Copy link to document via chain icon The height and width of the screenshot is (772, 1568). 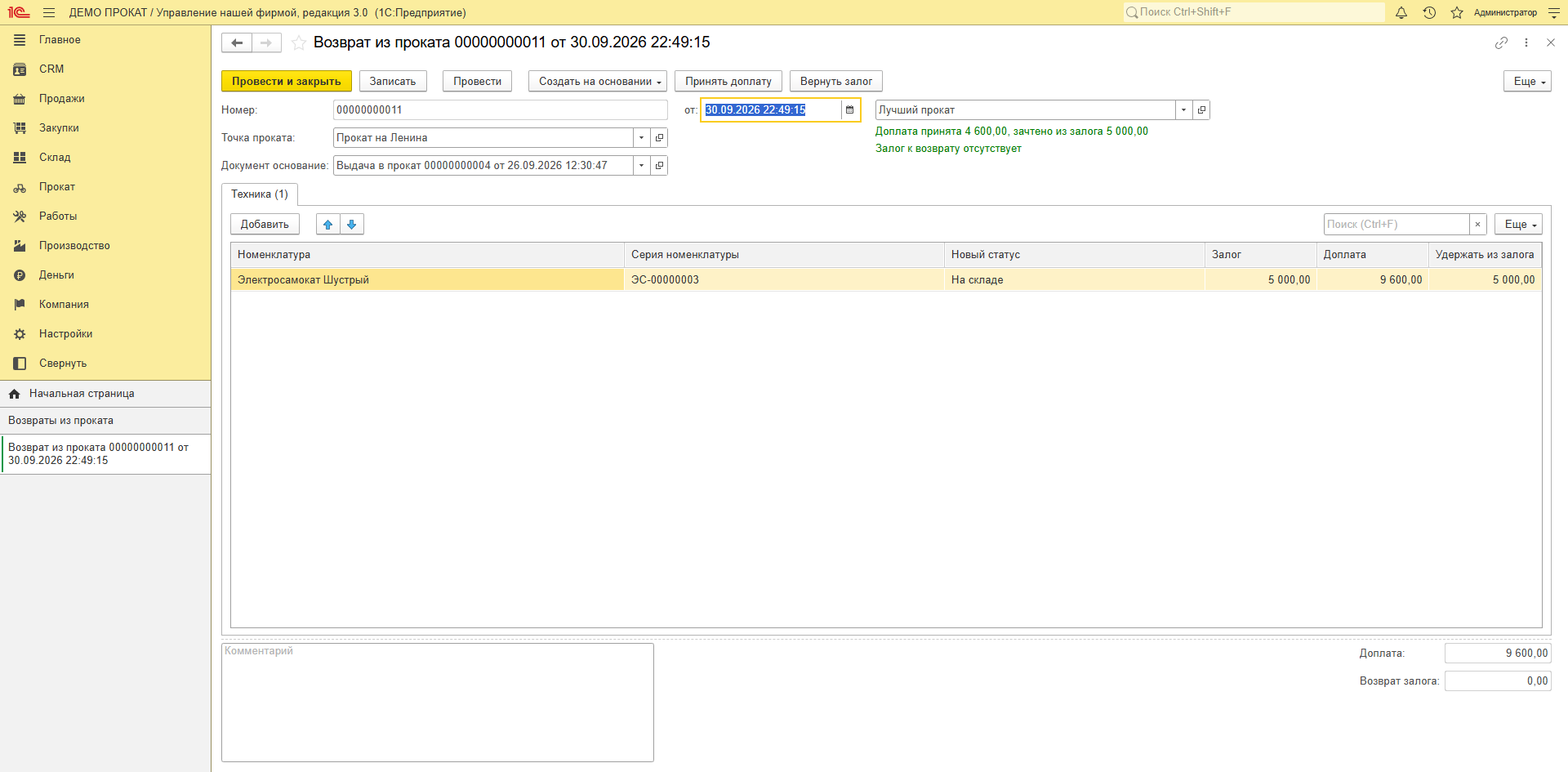1501,42
